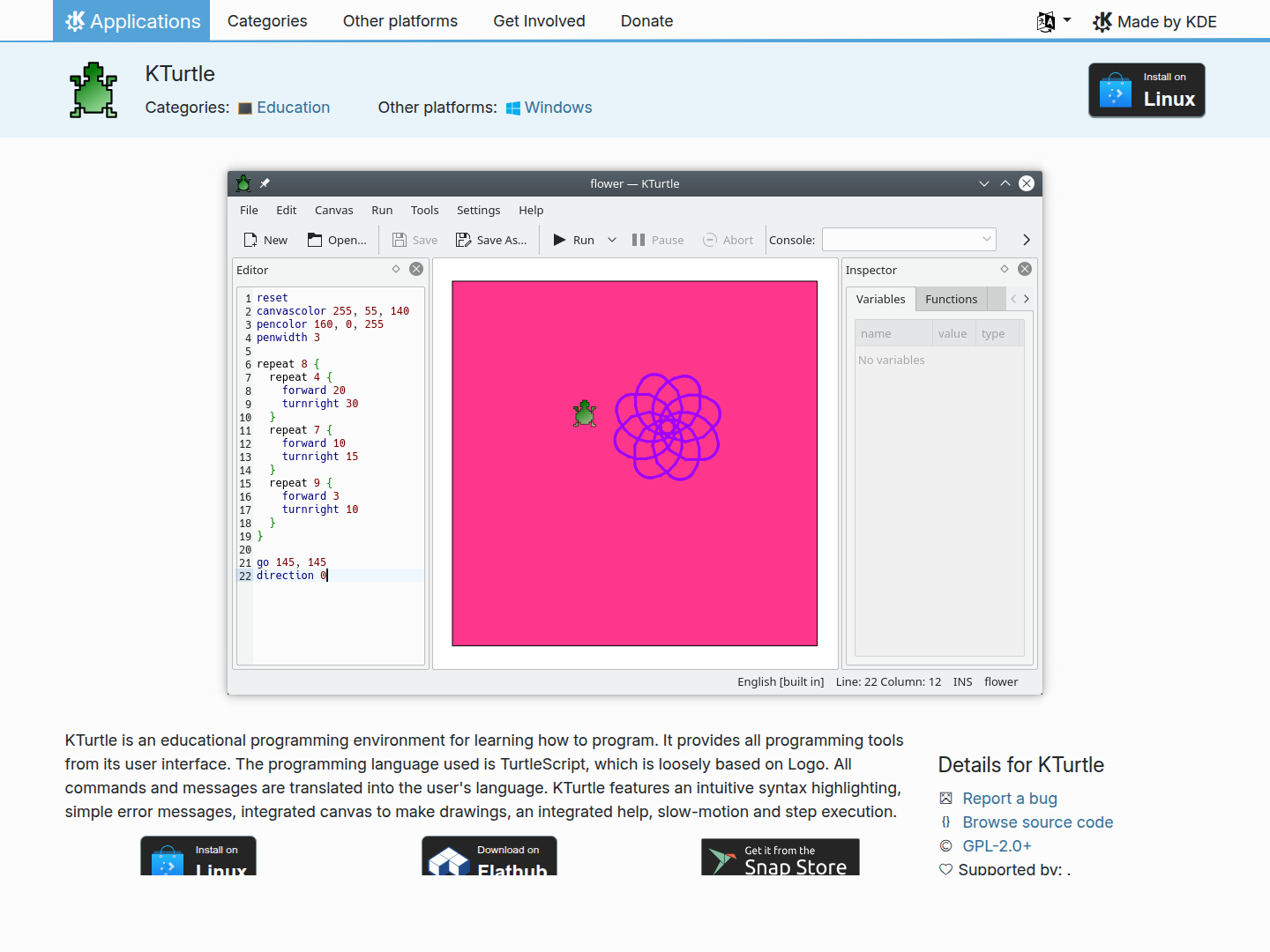Click the Report a bug icon

coord(945,798)
